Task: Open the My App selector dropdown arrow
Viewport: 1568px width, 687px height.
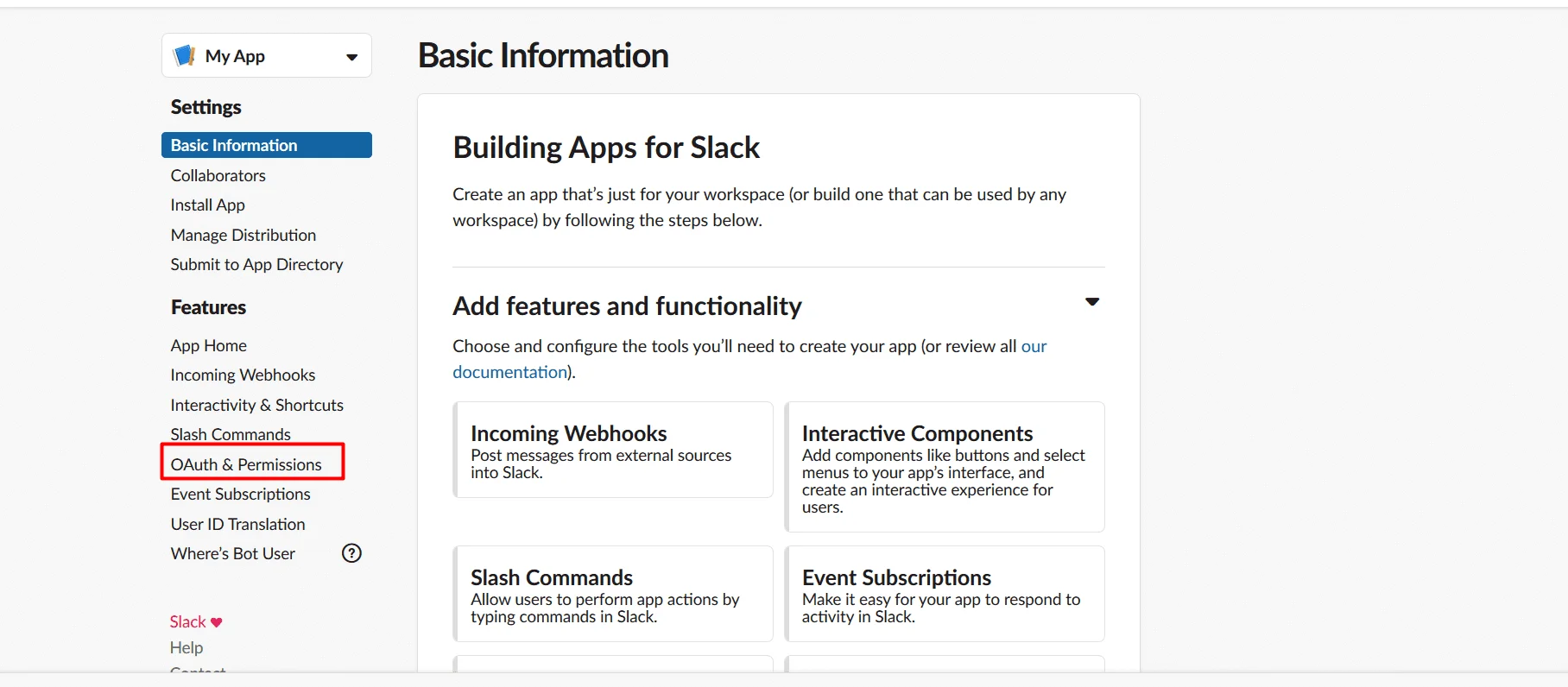Action: coord(351,57)
